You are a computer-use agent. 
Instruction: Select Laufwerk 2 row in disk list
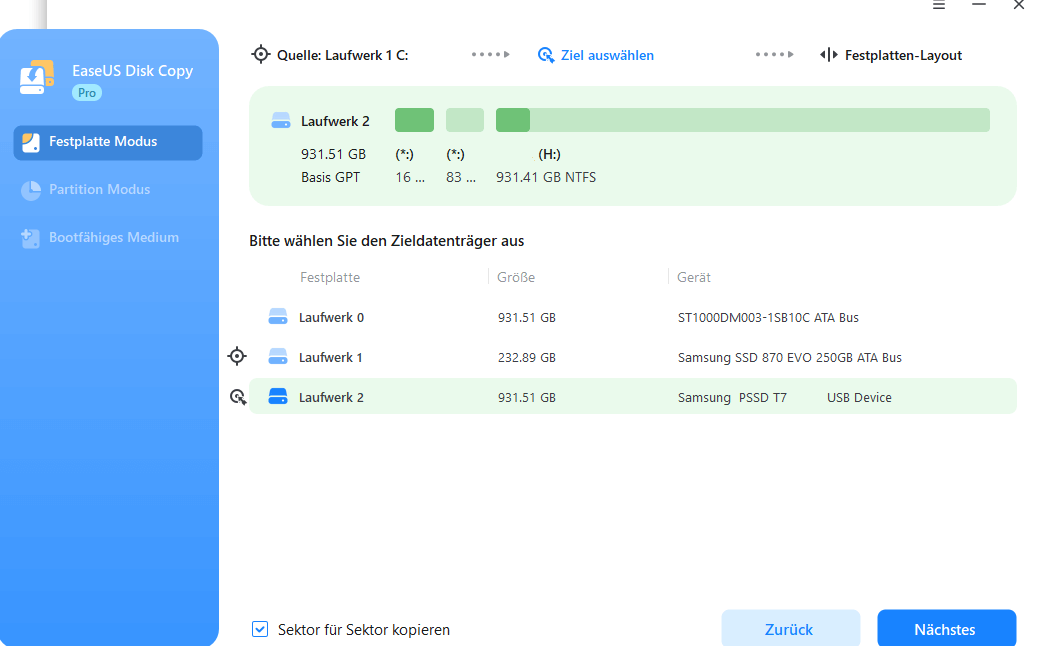633,396
